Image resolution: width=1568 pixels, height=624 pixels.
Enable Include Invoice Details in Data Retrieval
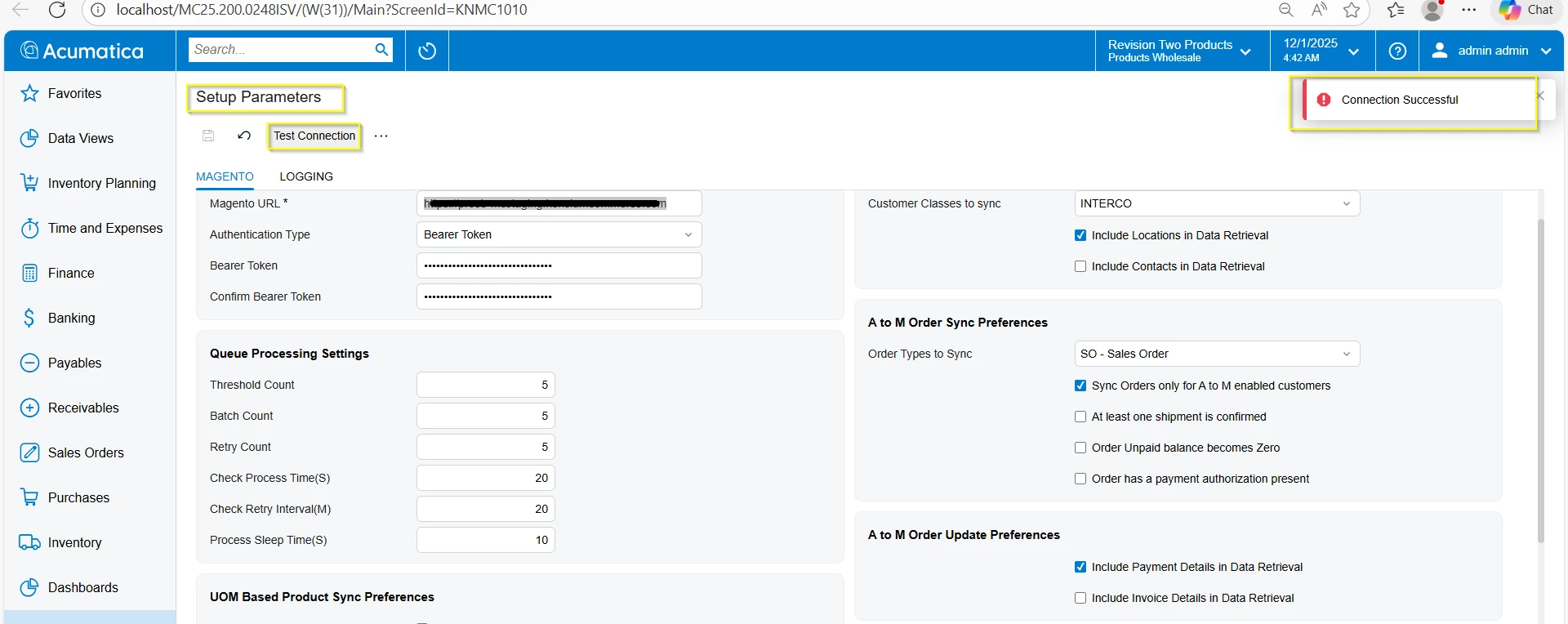click(1080, 598)
